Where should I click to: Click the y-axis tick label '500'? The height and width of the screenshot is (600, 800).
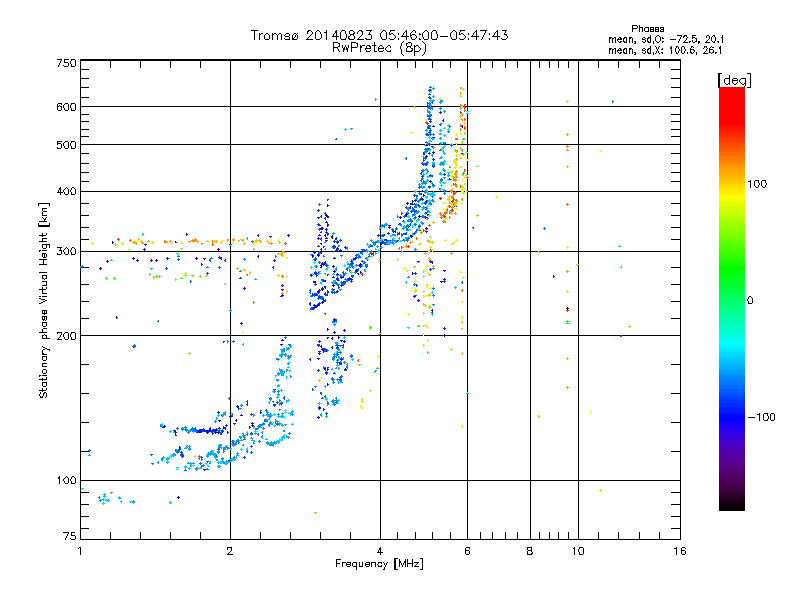pos(66,145)
